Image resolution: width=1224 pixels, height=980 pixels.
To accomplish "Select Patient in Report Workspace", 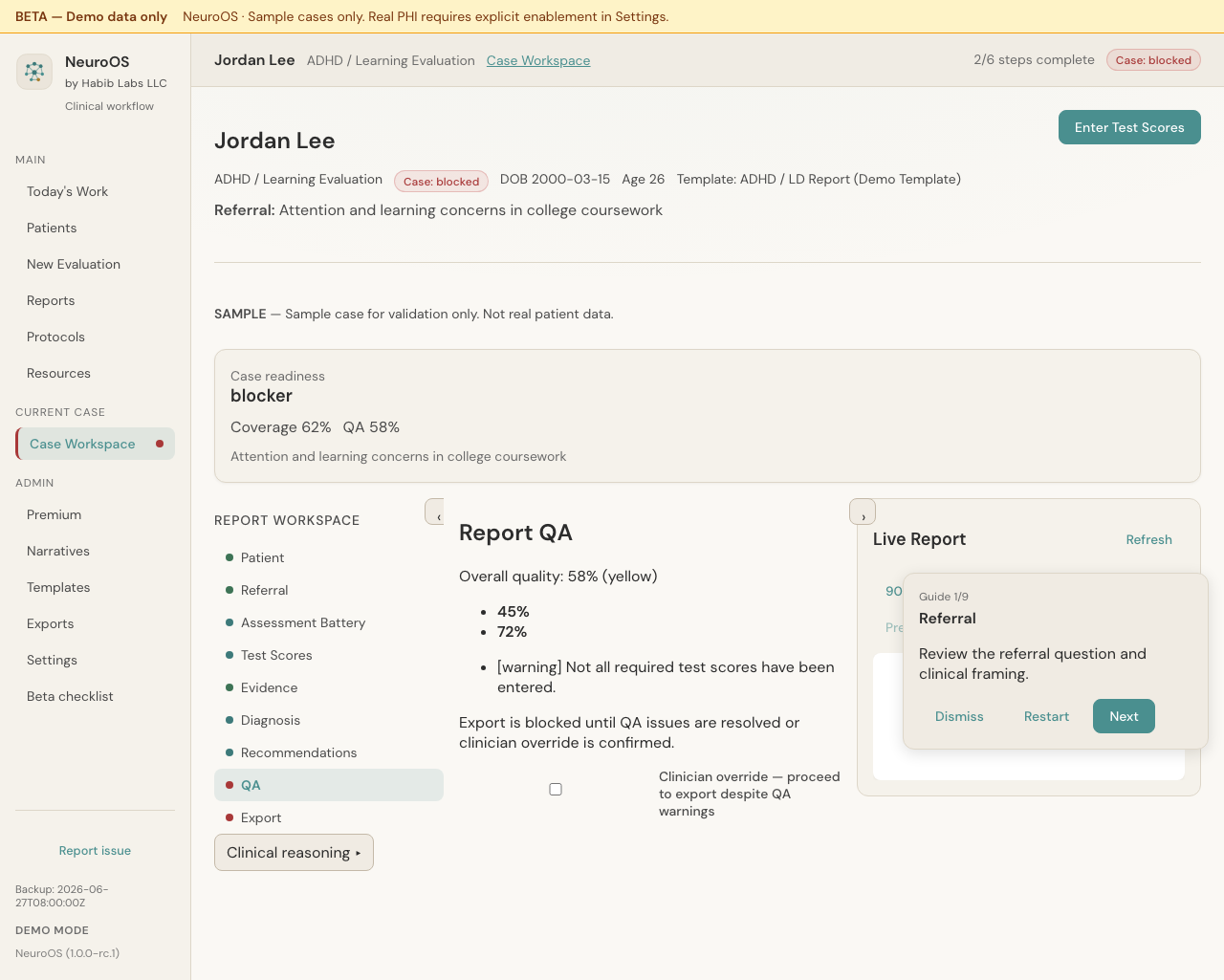I will [x=329, y=557].
